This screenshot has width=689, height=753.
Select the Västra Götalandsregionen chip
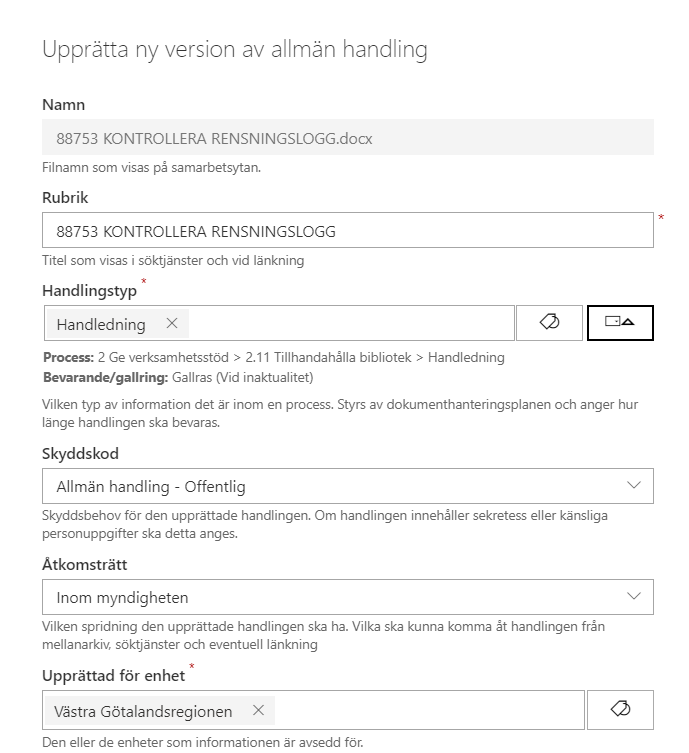coord(143,711)
